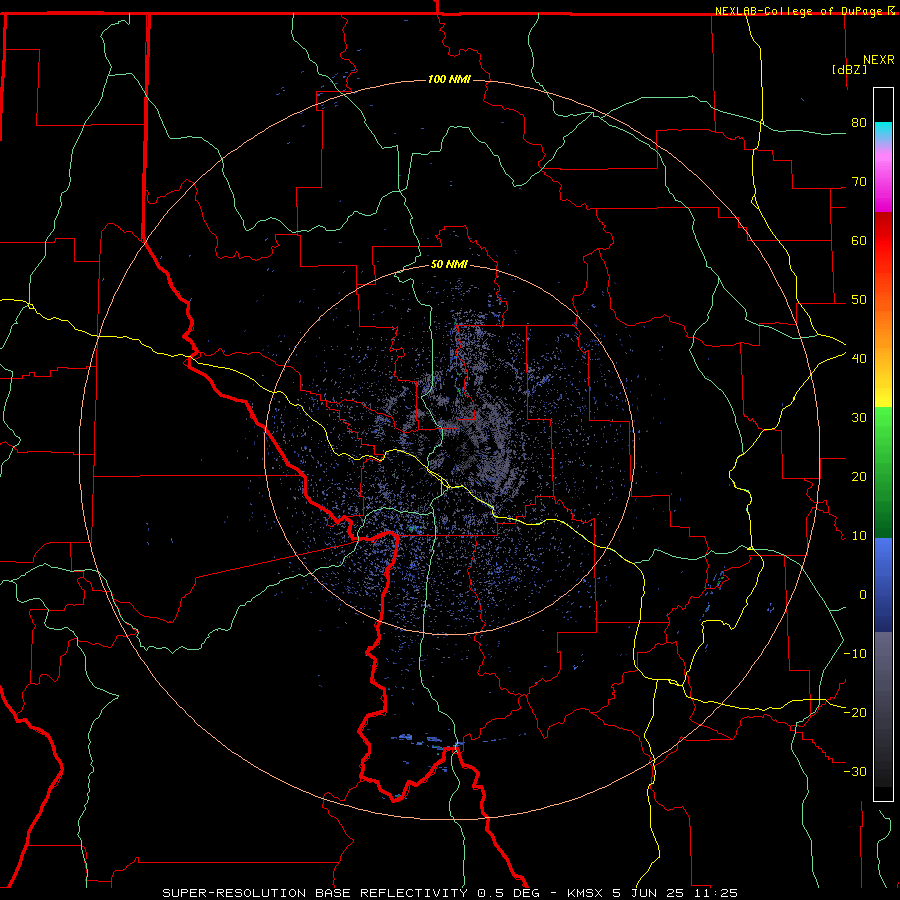Image resolution: width=900 pixels, height=900 pixels.
Task: Click the 70 dBZ scale value
Action: click(x=859, y=182)
